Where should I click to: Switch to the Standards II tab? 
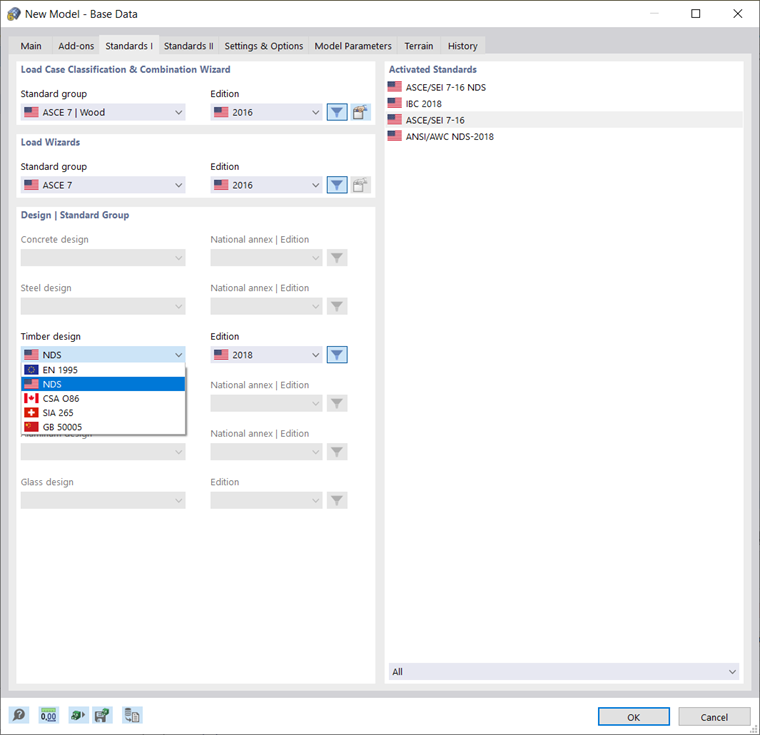click(189, 46)
